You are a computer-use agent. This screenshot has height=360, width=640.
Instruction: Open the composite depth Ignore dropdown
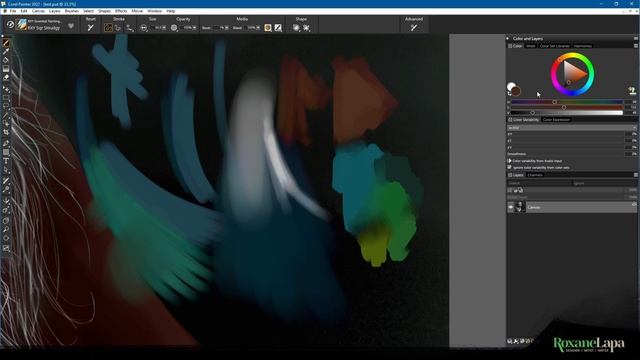(604, 183)
